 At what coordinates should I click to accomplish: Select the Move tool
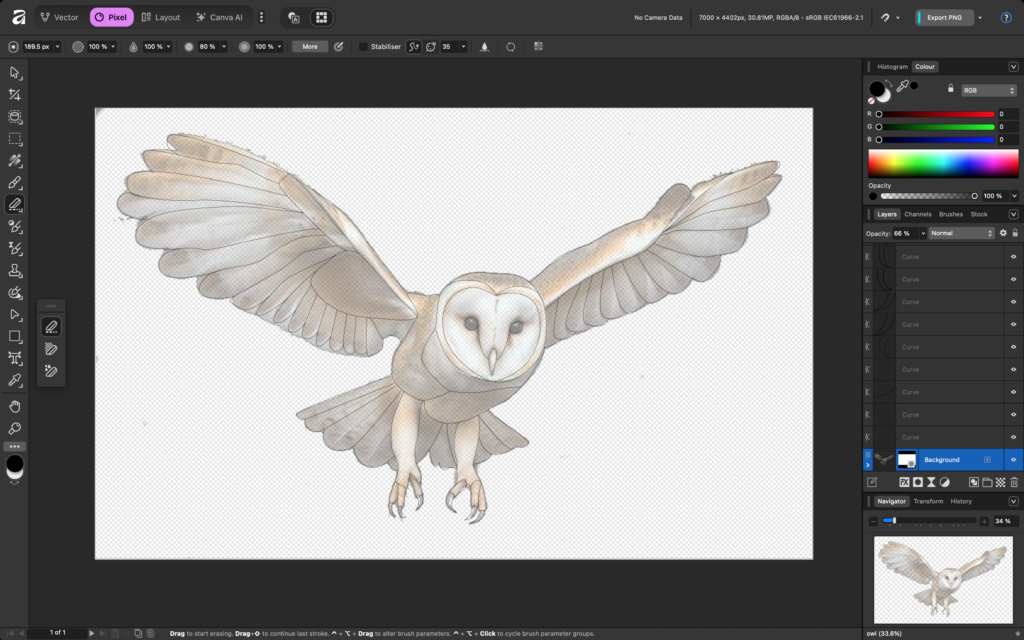[x=15, y=73]
